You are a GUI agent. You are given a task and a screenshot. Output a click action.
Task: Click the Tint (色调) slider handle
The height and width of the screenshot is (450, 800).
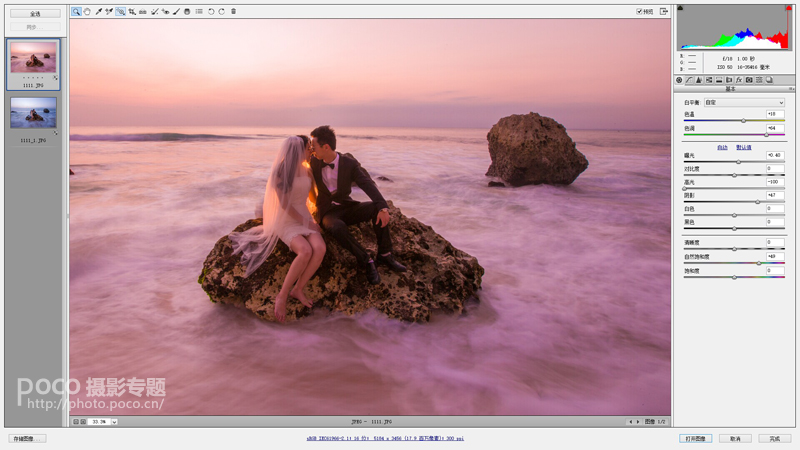coord(766,135)
